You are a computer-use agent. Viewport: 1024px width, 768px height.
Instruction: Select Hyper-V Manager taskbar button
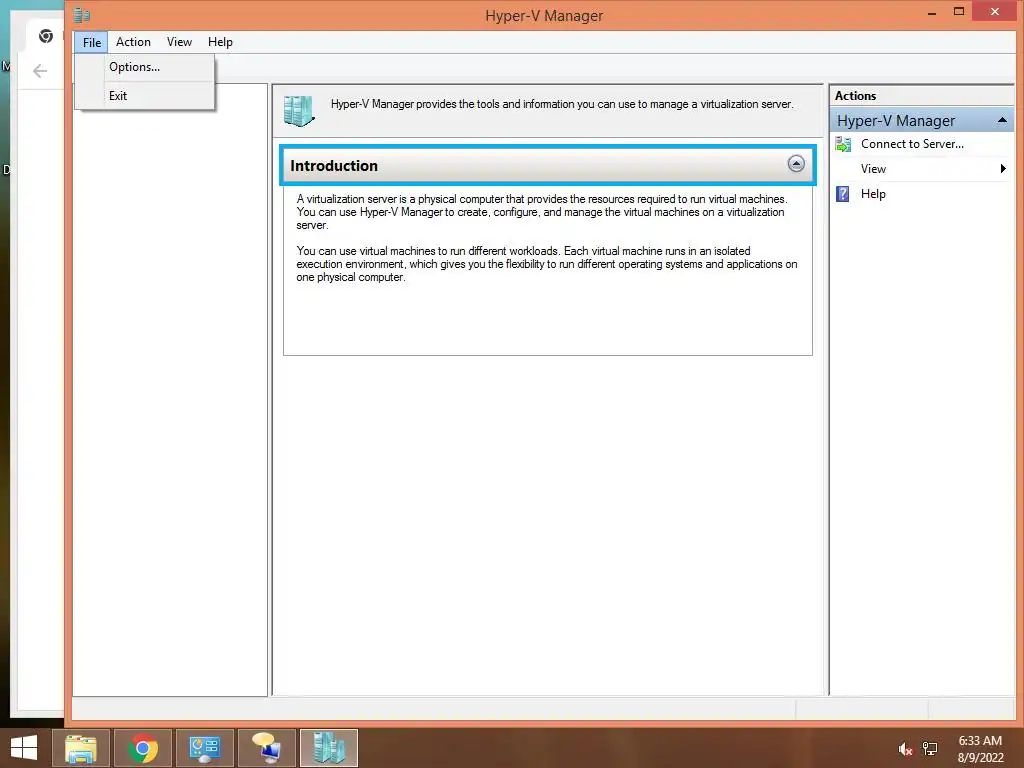tap(328, 748)
